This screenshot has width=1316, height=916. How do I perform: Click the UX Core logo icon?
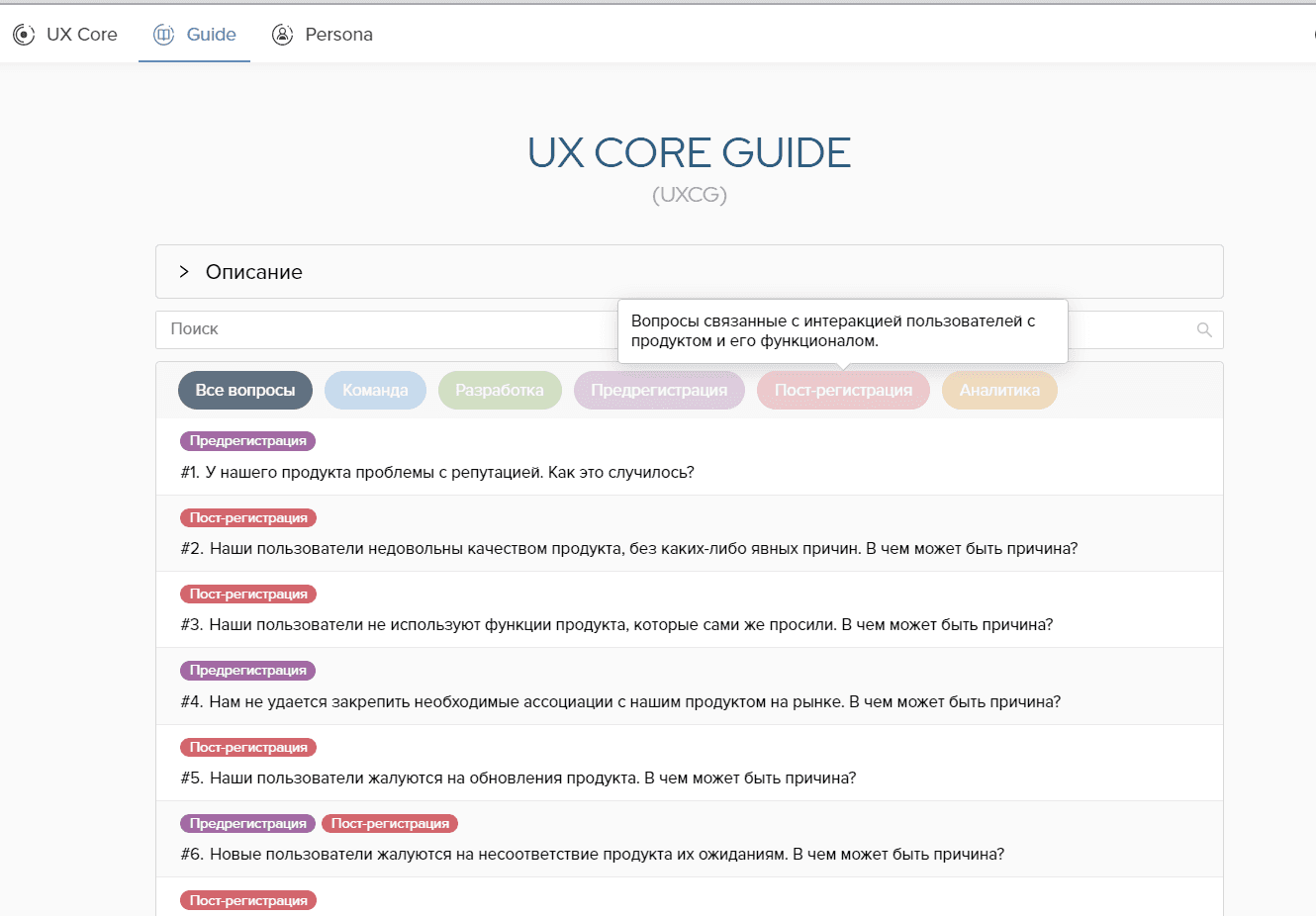24,34
